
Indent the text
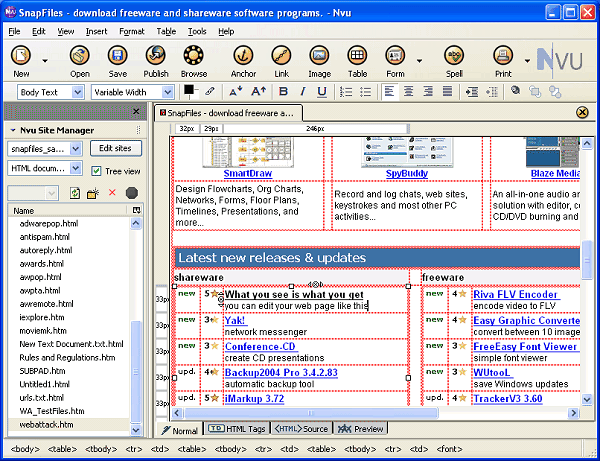[x=472, y=91]
